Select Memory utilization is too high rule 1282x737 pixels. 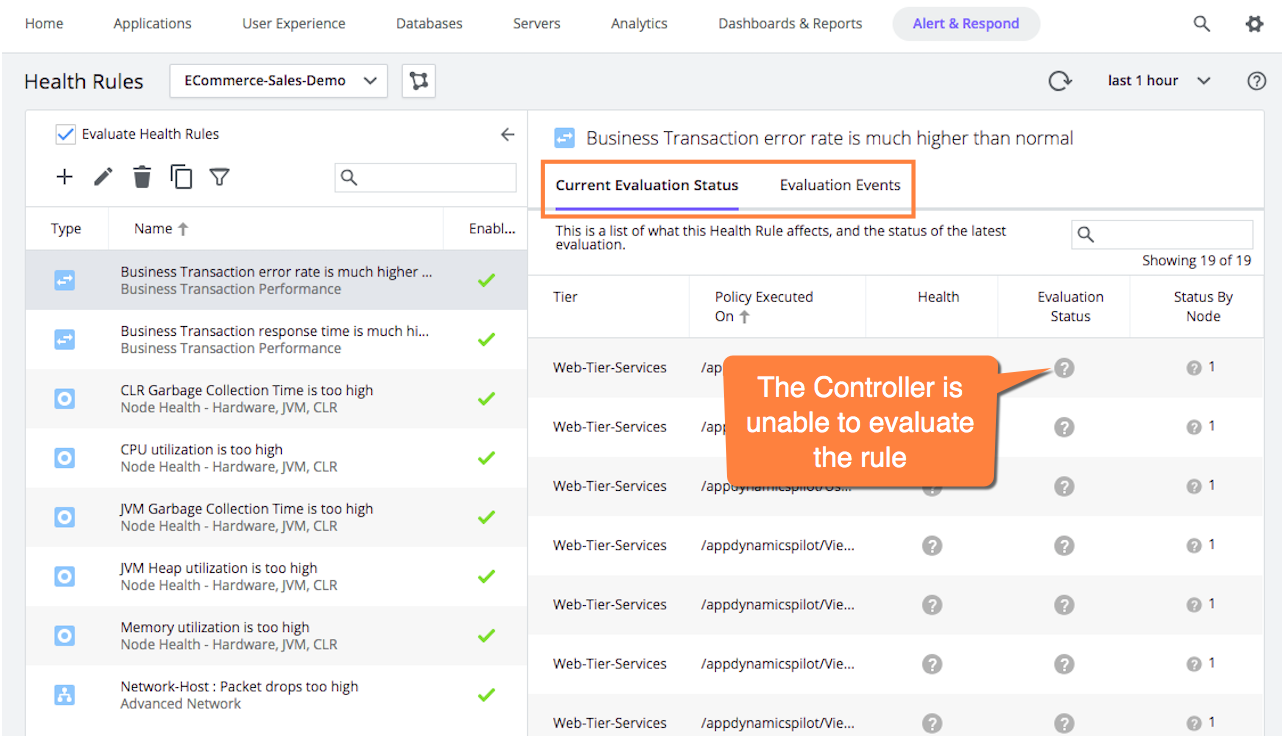276,636
